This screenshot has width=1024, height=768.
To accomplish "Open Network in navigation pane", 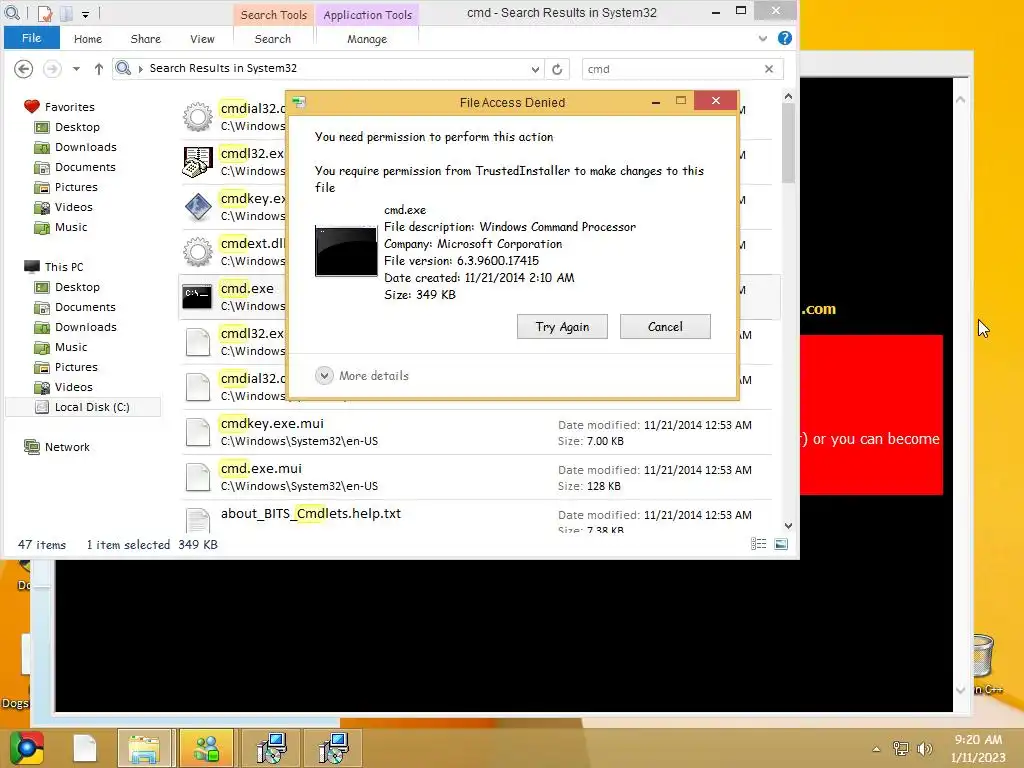I will pos(67,447).
